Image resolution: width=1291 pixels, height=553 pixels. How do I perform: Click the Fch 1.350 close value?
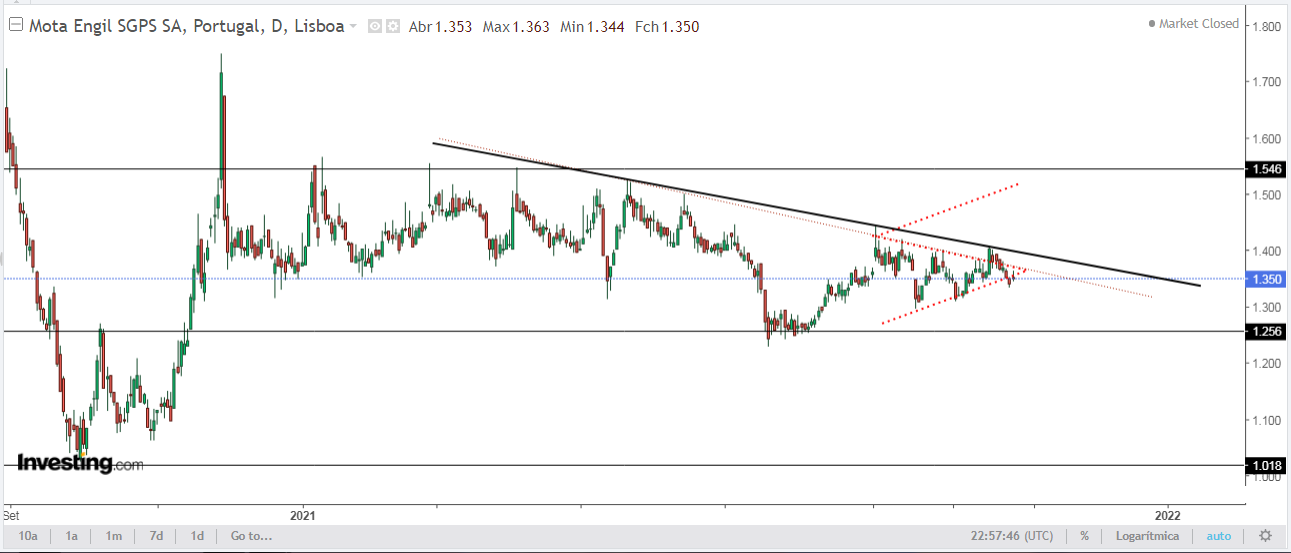point(666,27)
